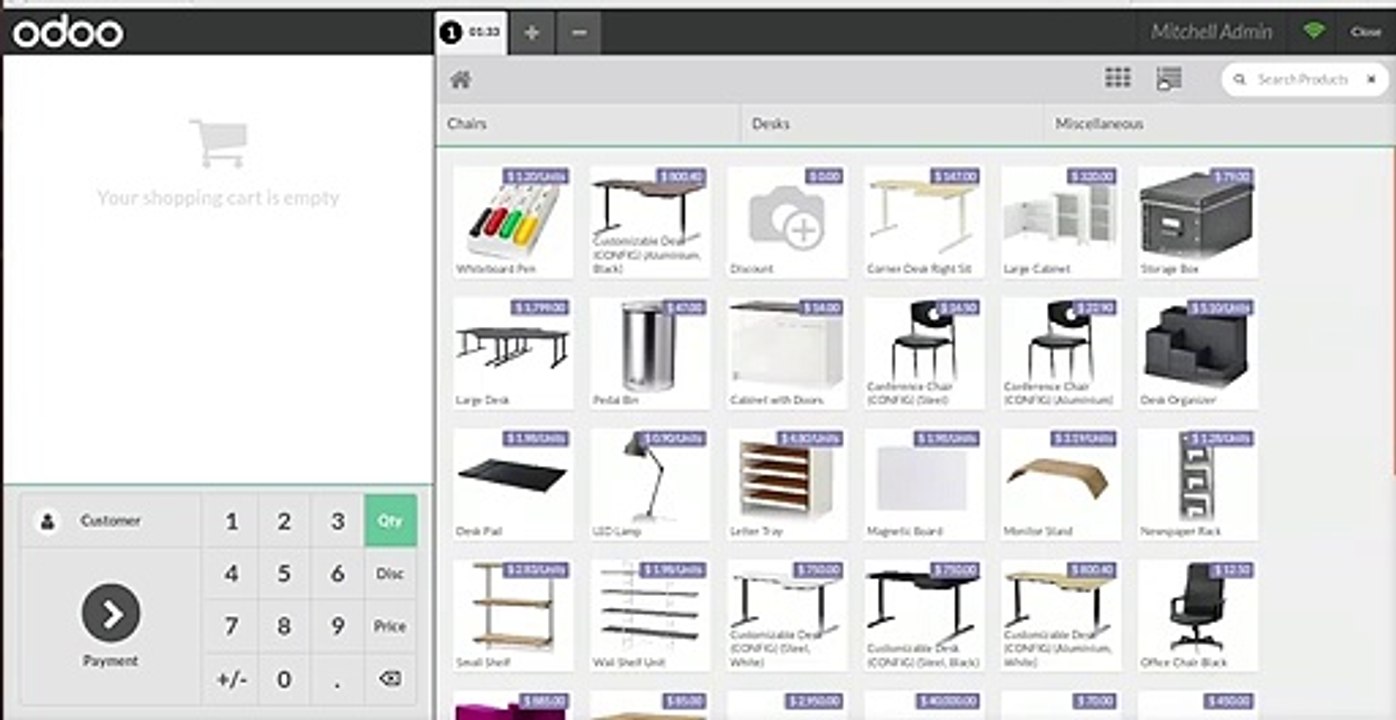The width and height of the screenshot is (1396, 720).
Task: Tap the decimal point key
Action: [337, 679]
